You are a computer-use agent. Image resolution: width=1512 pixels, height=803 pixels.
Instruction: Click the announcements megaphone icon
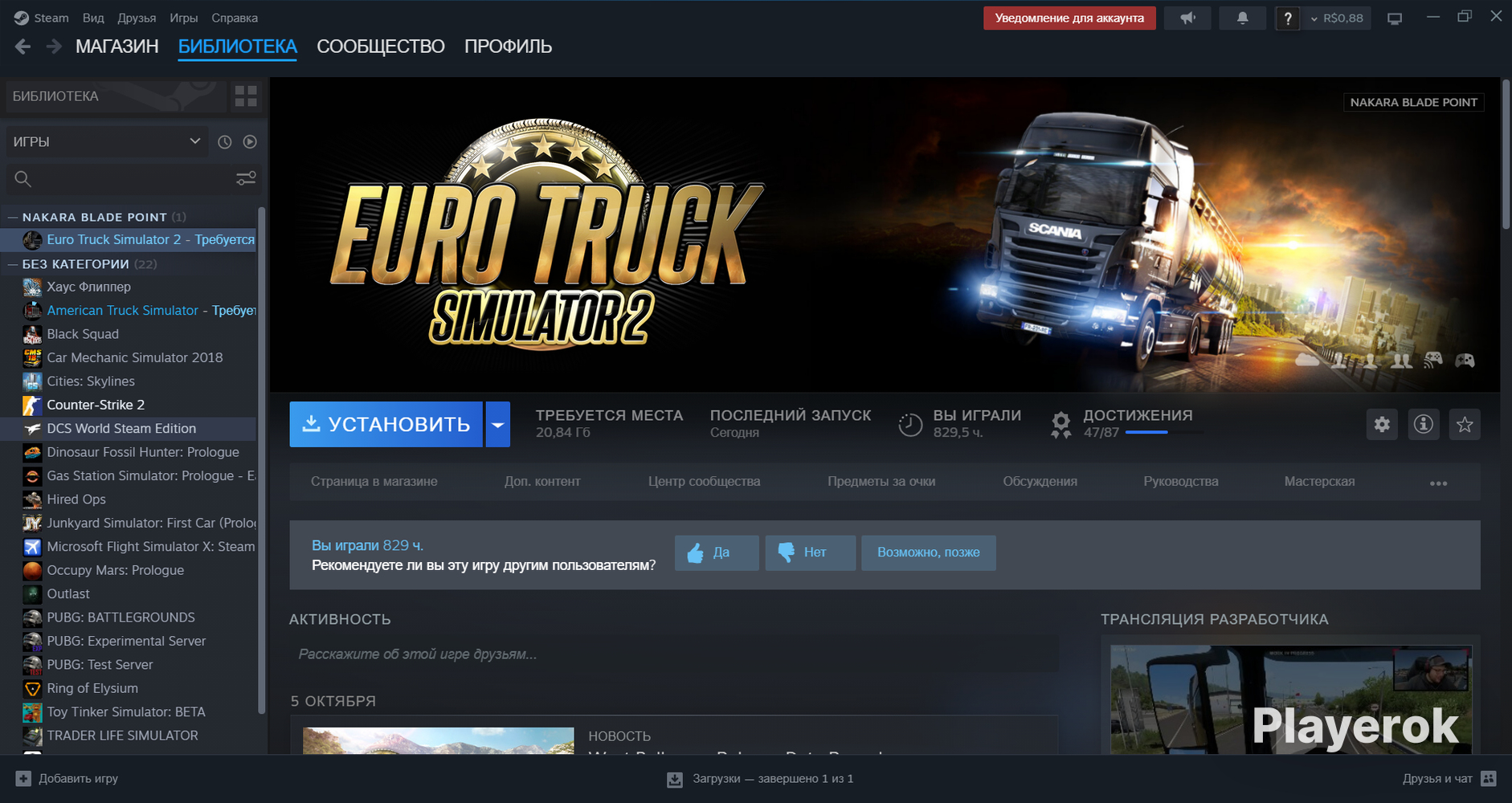click(1187, 18)
